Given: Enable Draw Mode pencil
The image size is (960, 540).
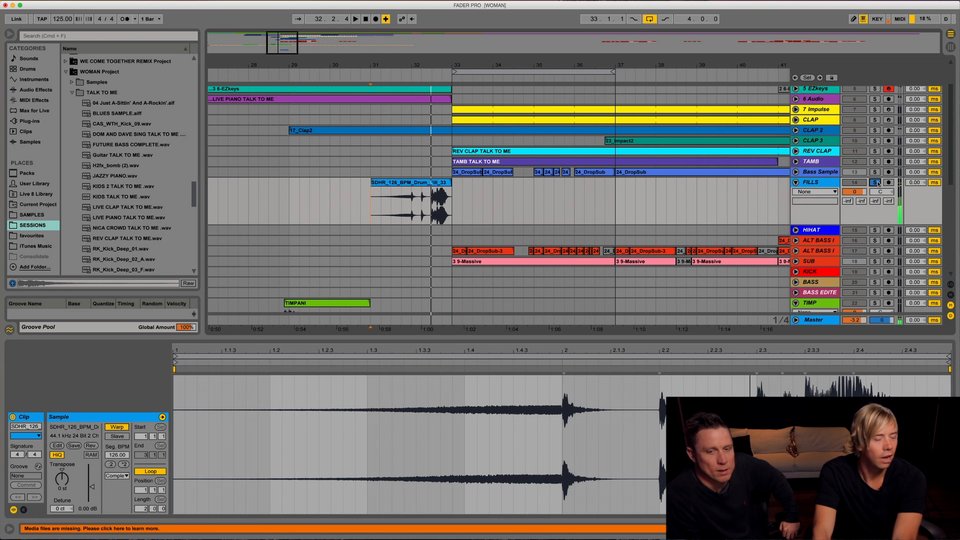Looking at the screenshot, I should click(x=853, y=19).
